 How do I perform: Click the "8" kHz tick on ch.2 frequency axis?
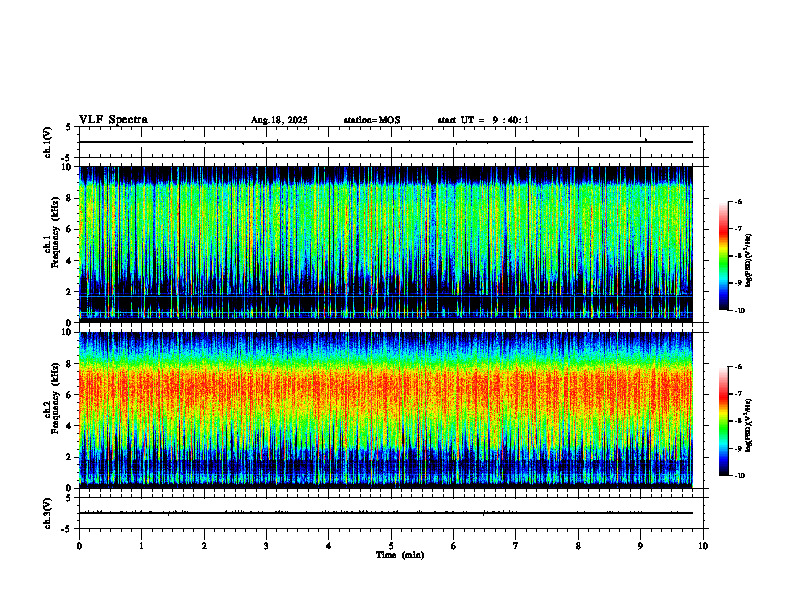click(x=70, y=364)
